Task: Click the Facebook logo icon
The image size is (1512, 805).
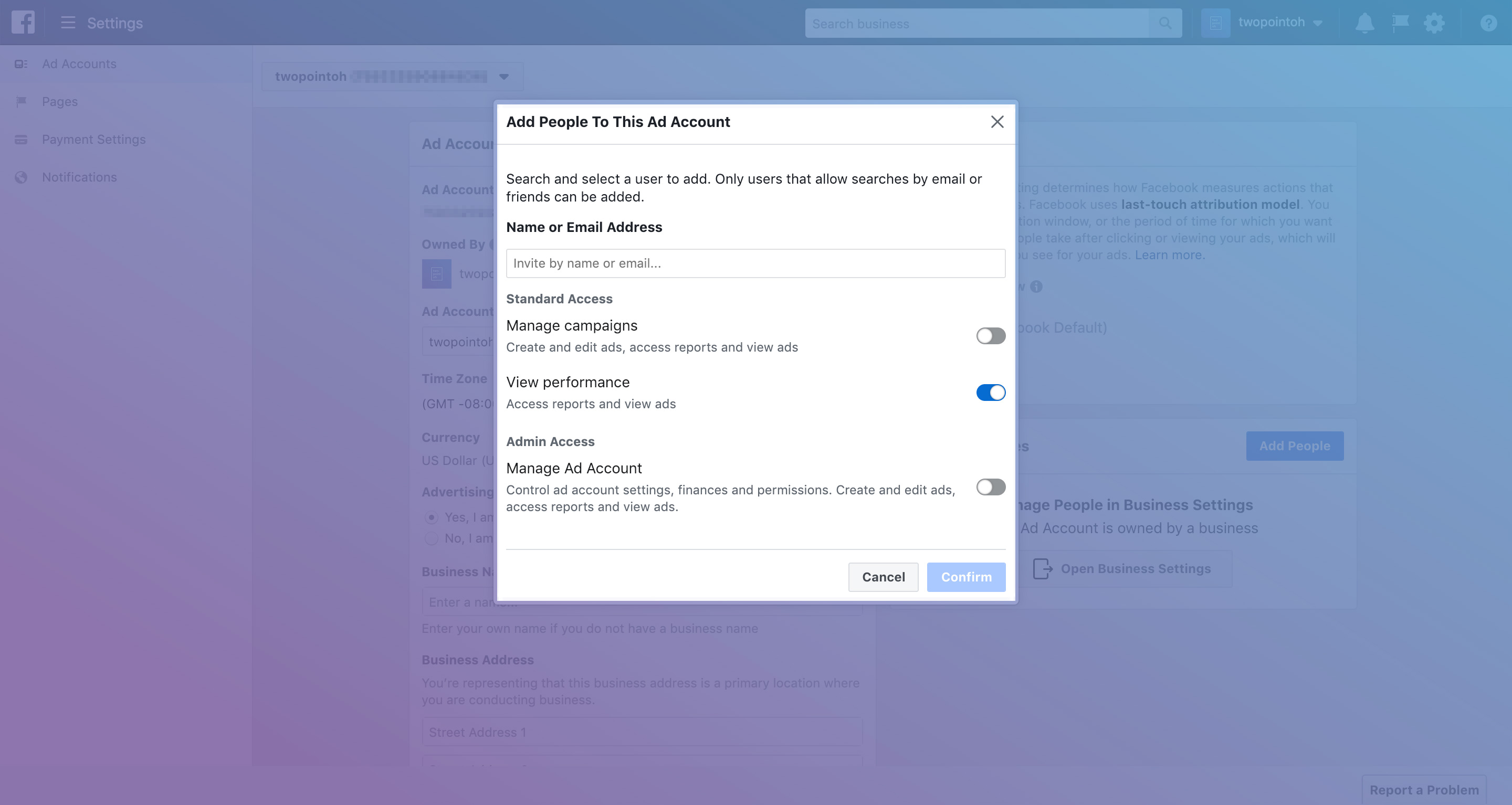Action: click(23, 23)
